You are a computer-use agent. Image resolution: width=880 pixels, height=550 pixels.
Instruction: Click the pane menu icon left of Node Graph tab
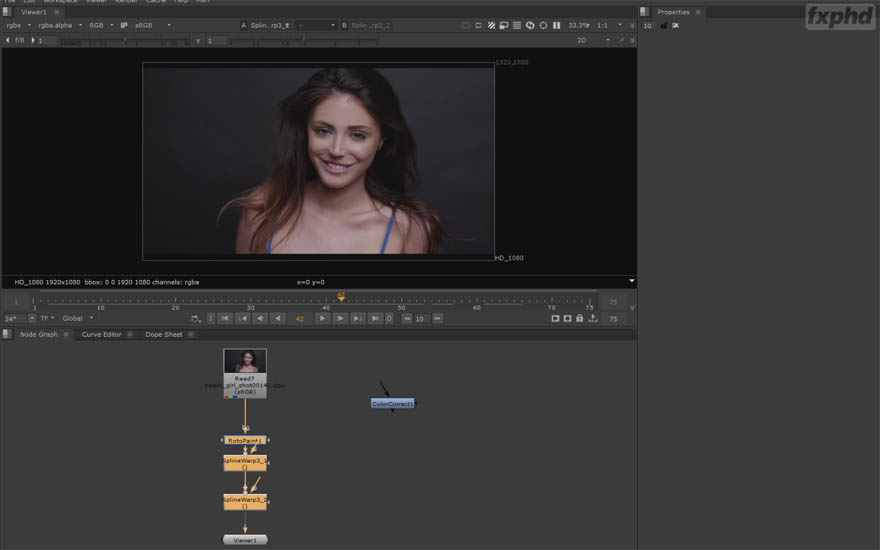pos(7,334)
